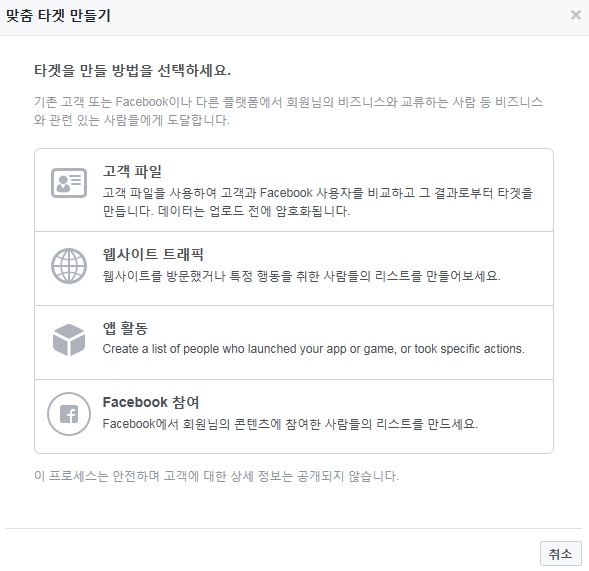
Task: Click the Facebook engagement logo icon
Action: coord(69,414)
